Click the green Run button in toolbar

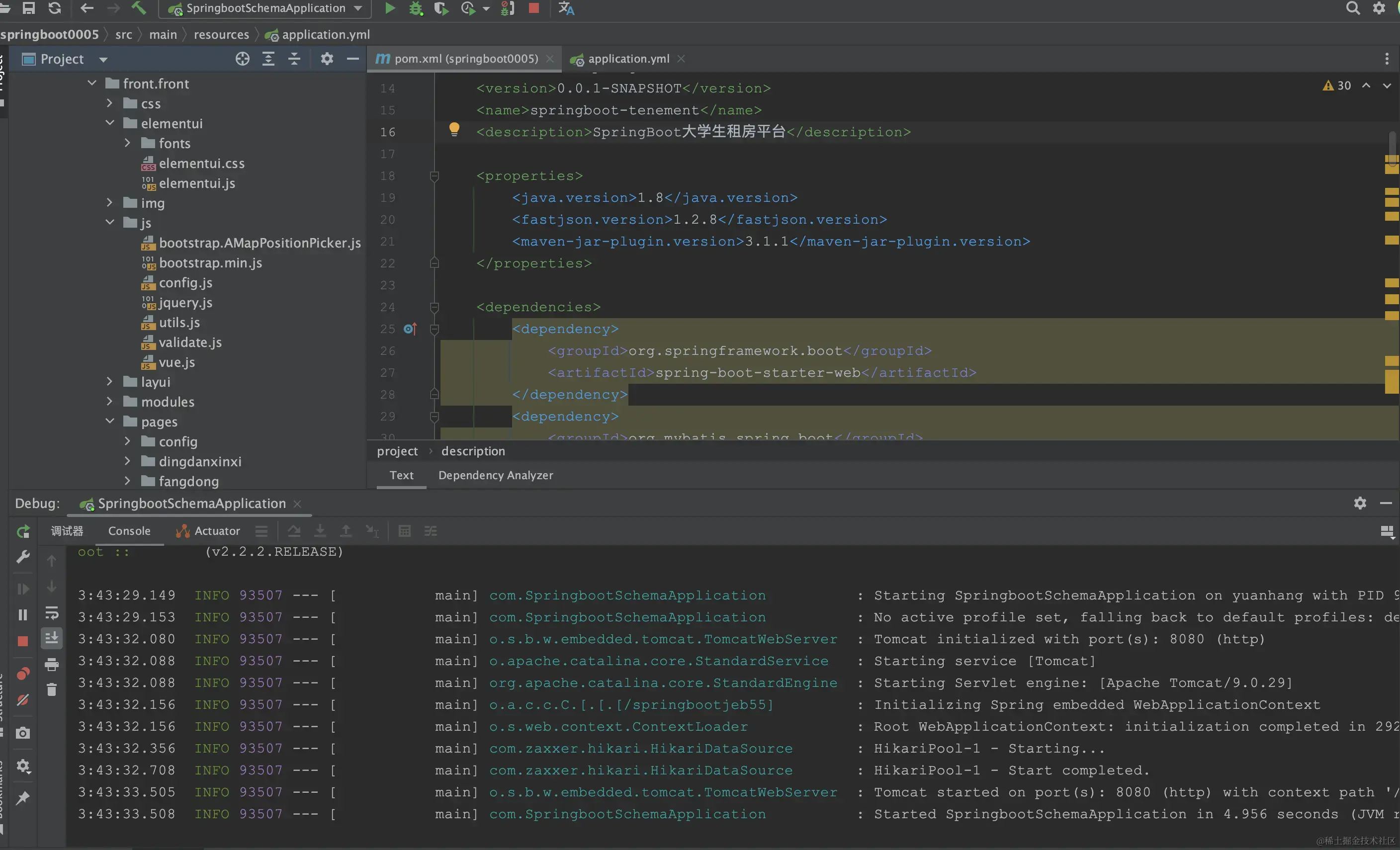tap(390, 8)
